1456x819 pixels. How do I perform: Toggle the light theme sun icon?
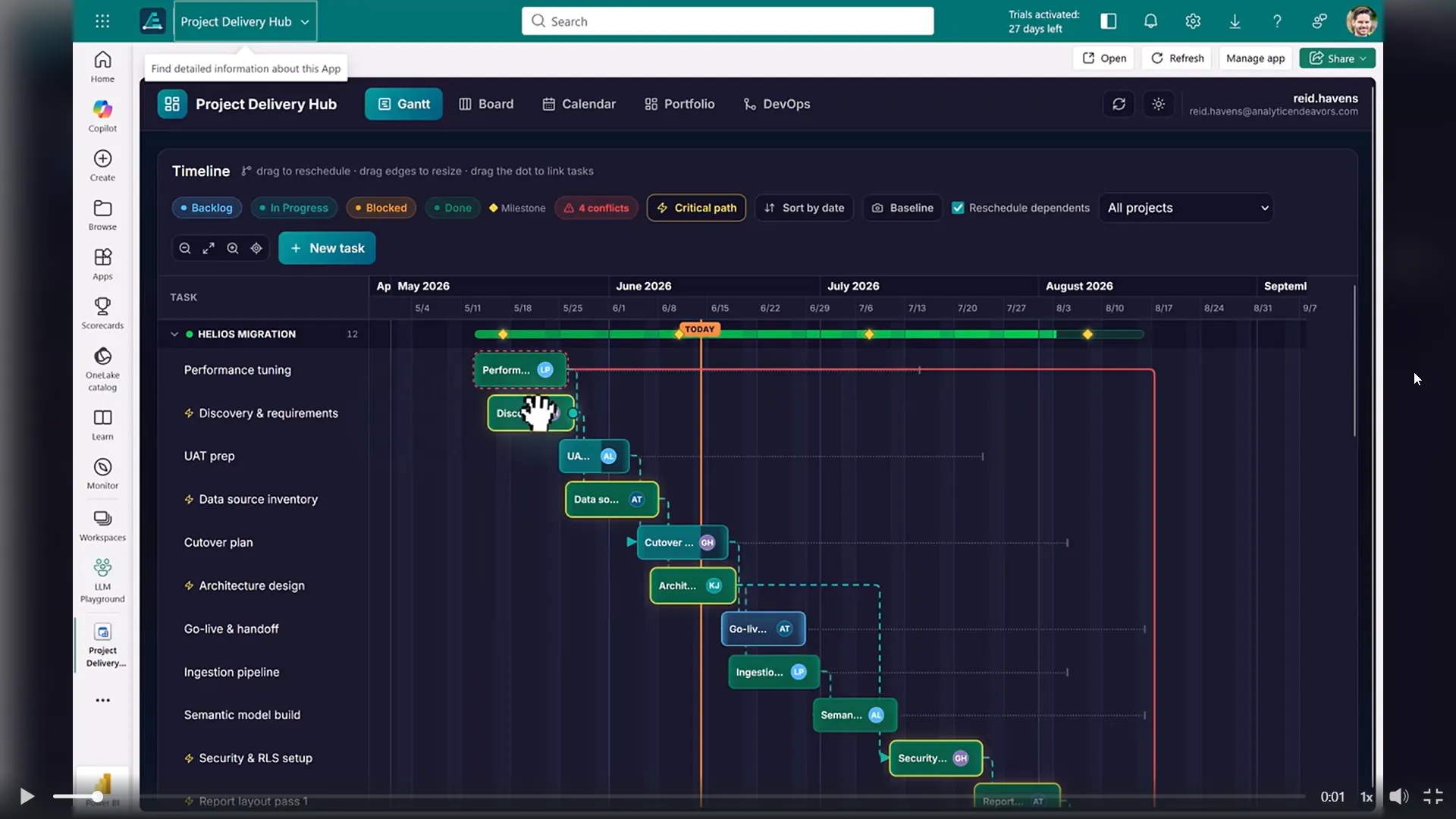(x=1158, y=104)
